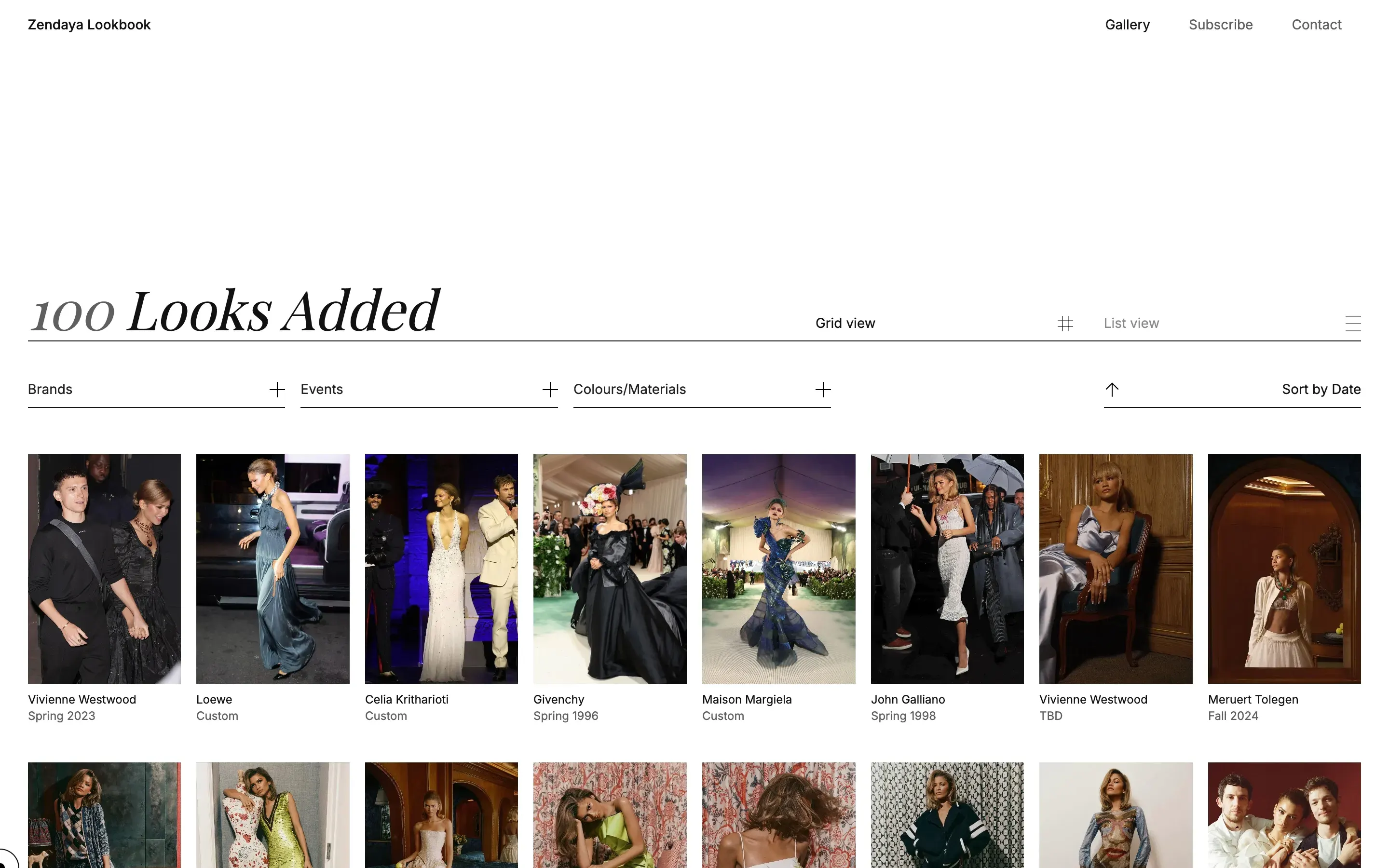The height and width of the screenshot is (868, 1389).
Task: Click the plus icon beside Events
Action: pyautogui.click(x=550, y=390)
